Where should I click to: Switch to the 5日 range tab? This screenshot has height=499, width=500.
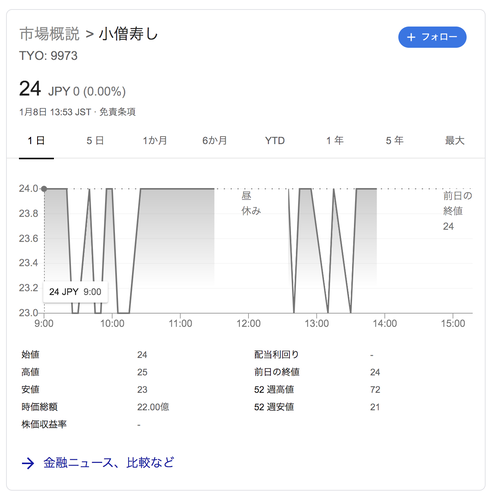[x=95, y=141]
